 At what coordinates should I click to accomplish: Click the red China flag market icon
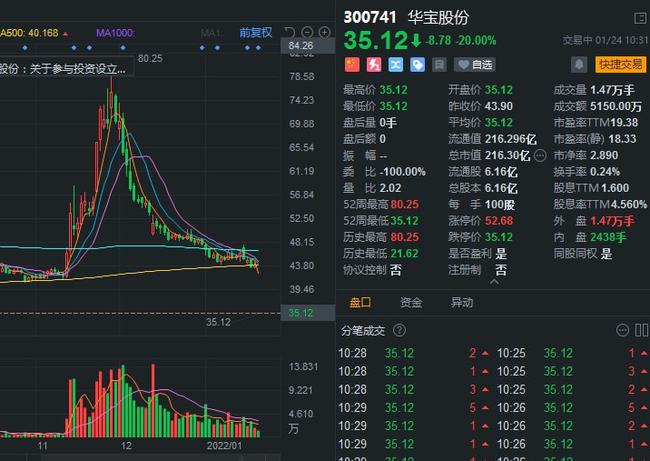click(352, 65)
